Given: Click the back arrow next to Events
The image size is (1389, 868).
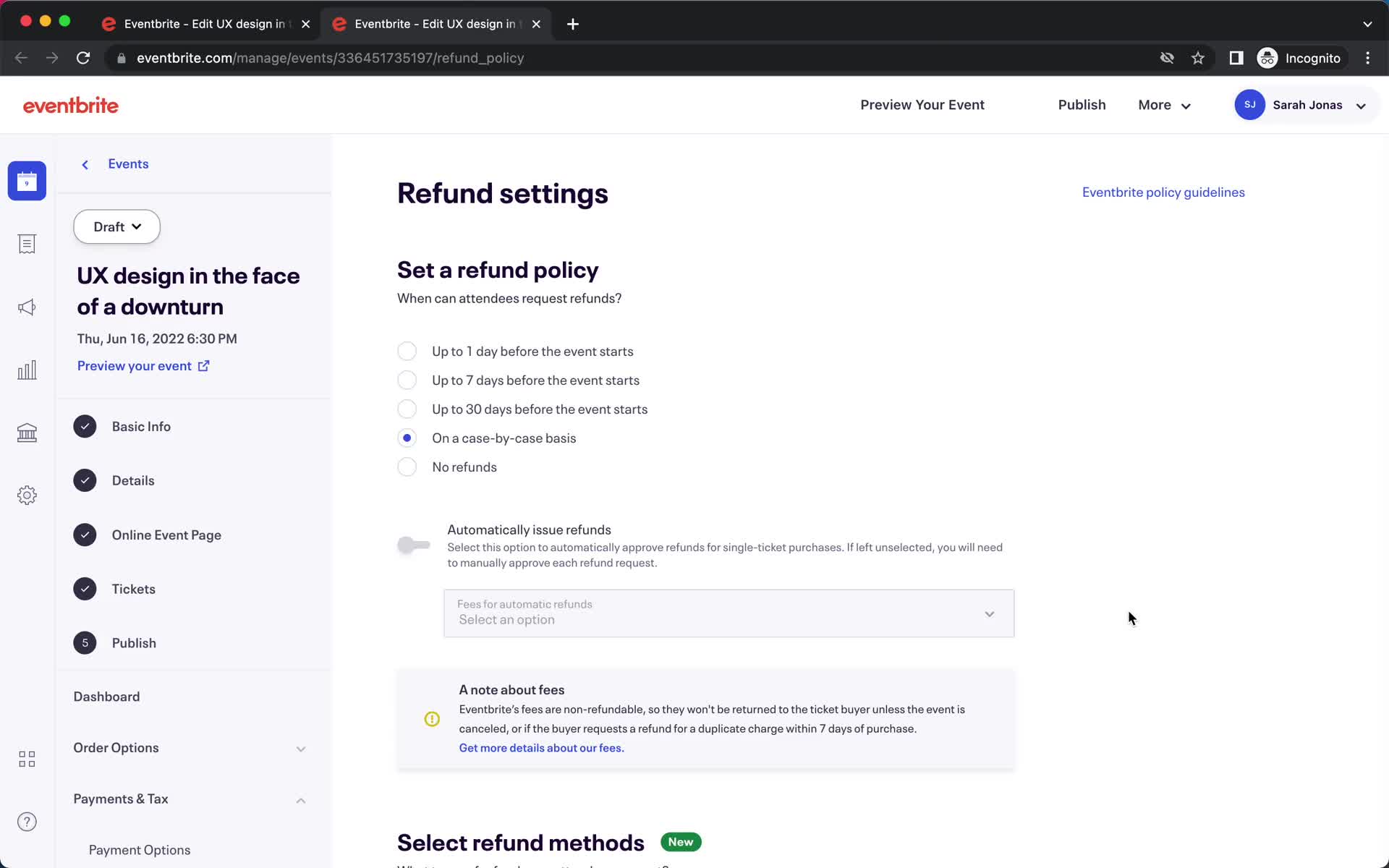Looking at the screenshot, I should (x=85, y=165).
